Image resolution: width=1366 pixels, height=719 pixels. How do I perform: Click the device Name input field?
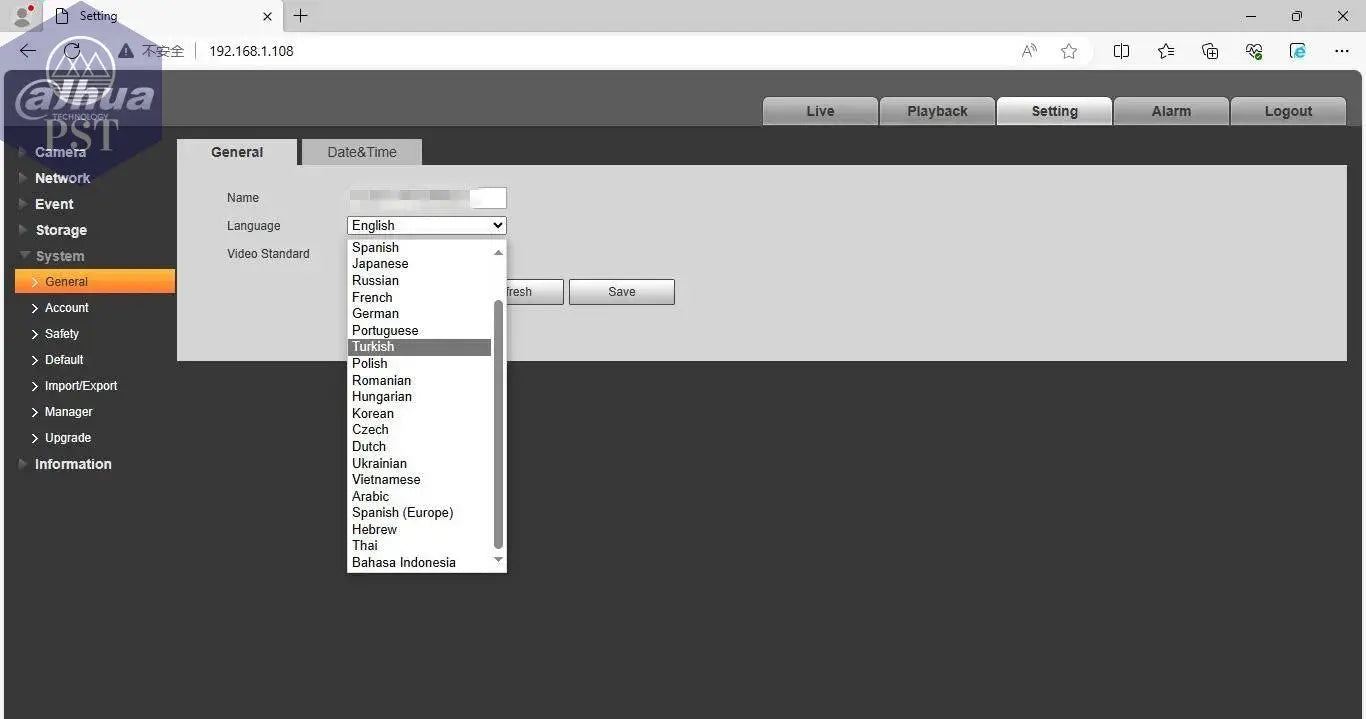[x=426, y=198]
